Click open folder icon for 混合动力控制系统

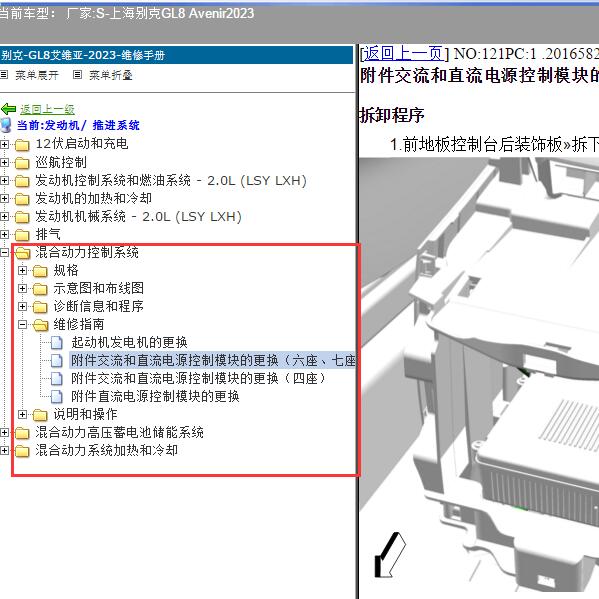tap(23, 253)
